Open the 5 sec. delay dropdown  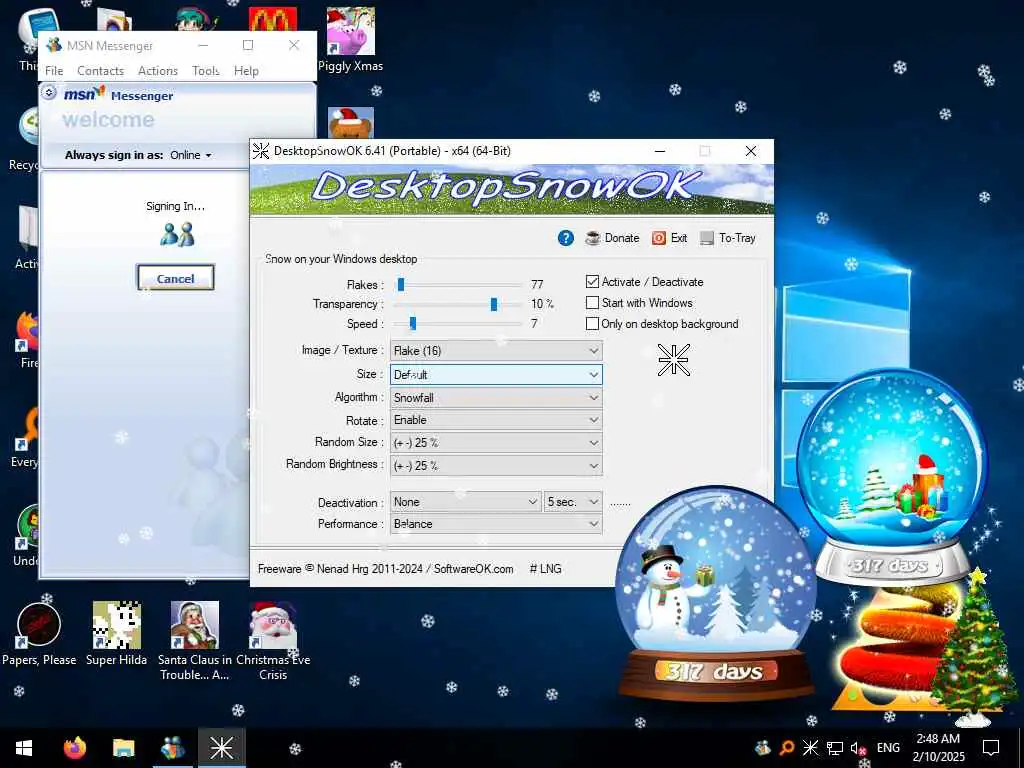click(x=573, y=502)
